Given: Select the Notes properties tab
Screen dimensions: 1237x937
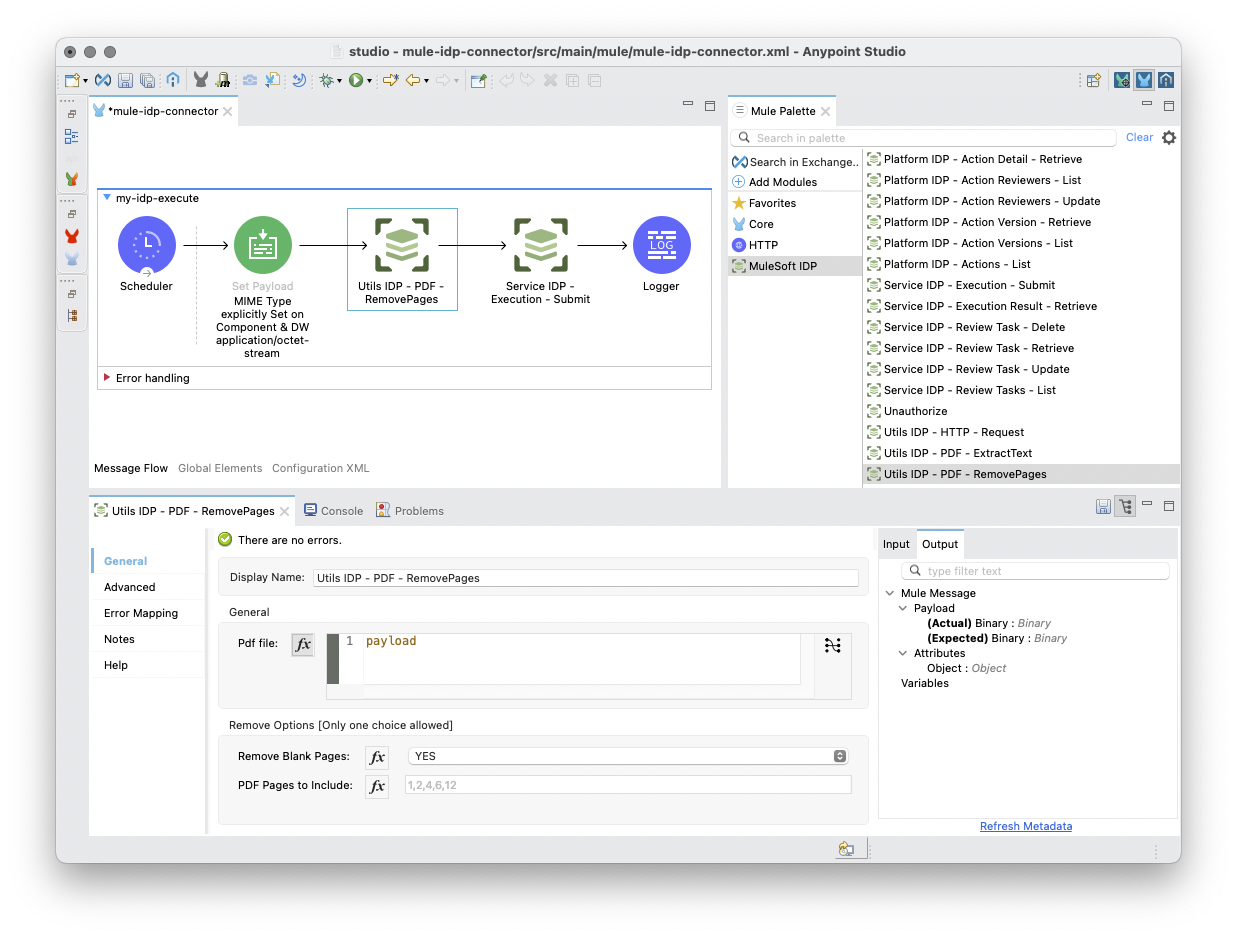Looking at the screenshot, I should click(x=119, y=639).
